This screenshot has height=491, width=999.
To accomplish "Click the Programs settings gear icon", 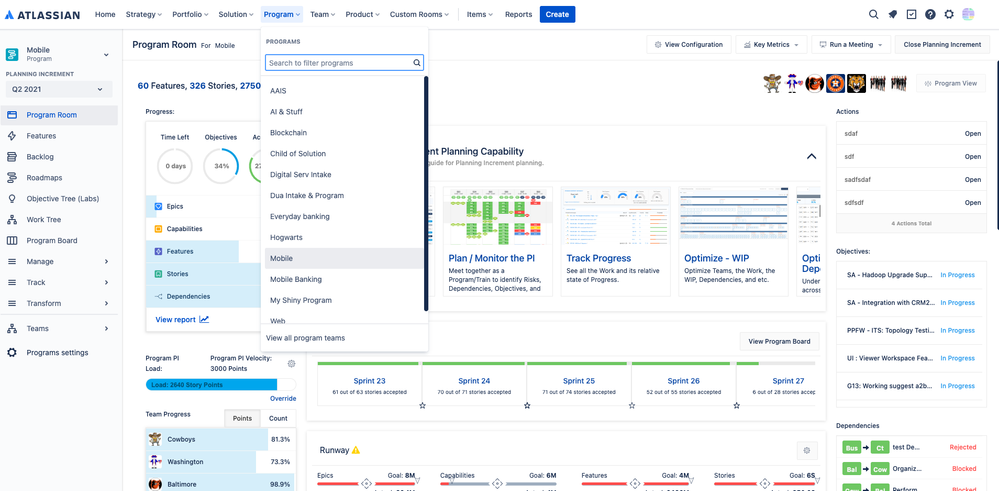I will click(x=11, y=353).
